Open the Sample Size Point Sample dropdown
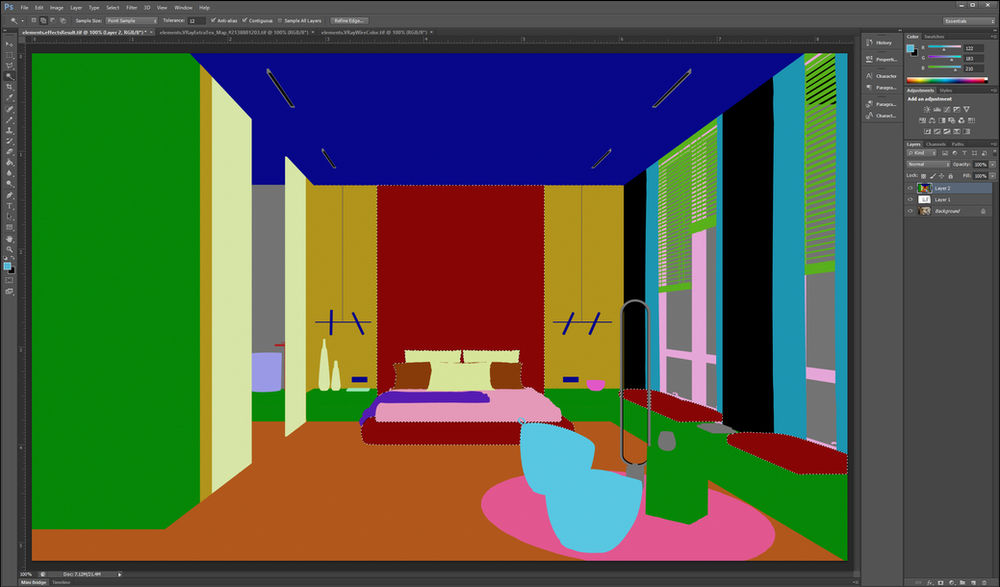This screenshot has height=587, width=1000. point(130,19)
